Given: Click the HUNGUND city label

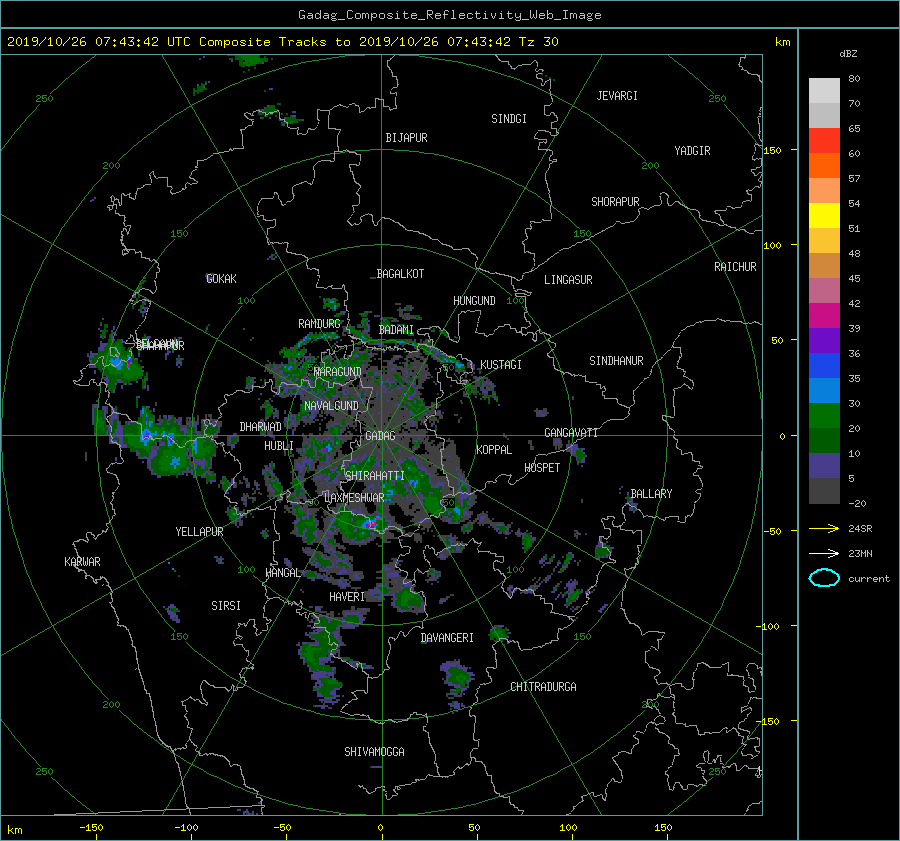Looking at the screenshot, I should click(474, 301).
